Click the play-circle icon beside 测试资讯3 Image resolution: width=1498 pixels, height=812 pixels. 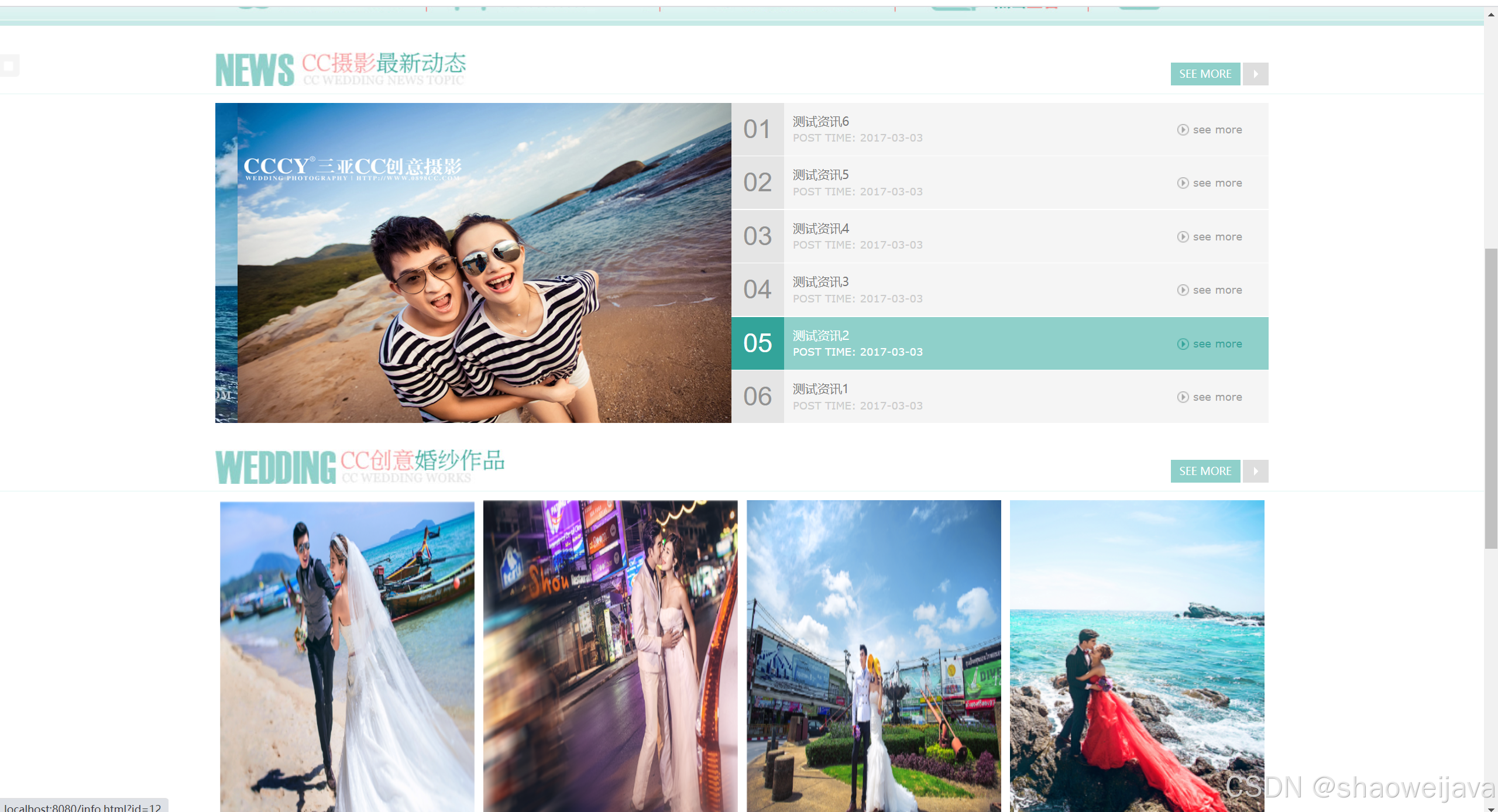coord(1183,290)
